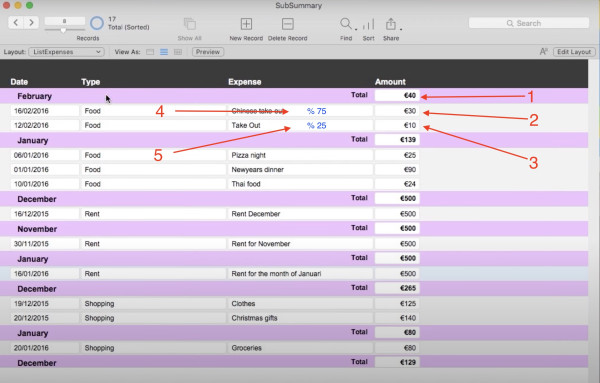Click the €140 amount field
The height and width of the screenshot is (383, 600).
397,318
